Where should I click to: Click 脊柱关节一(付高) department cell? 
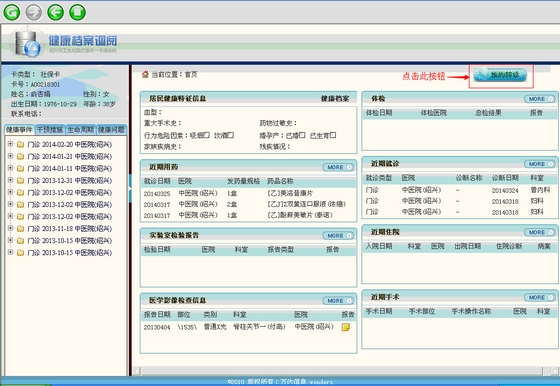pyautogui.click(x=259, y=327)
